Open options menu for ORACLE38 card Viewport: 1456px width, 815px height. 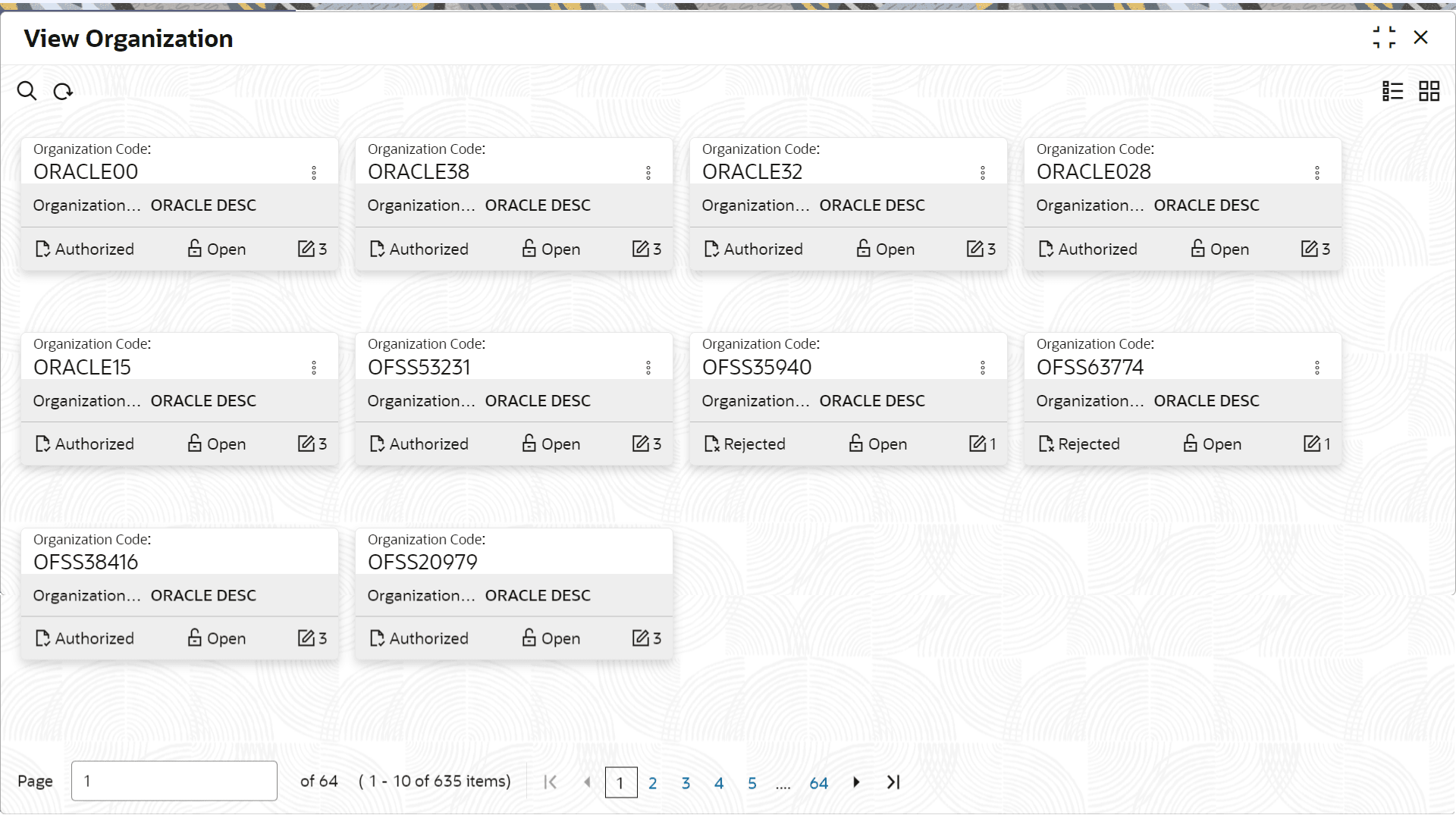click(x=648, y=173)
